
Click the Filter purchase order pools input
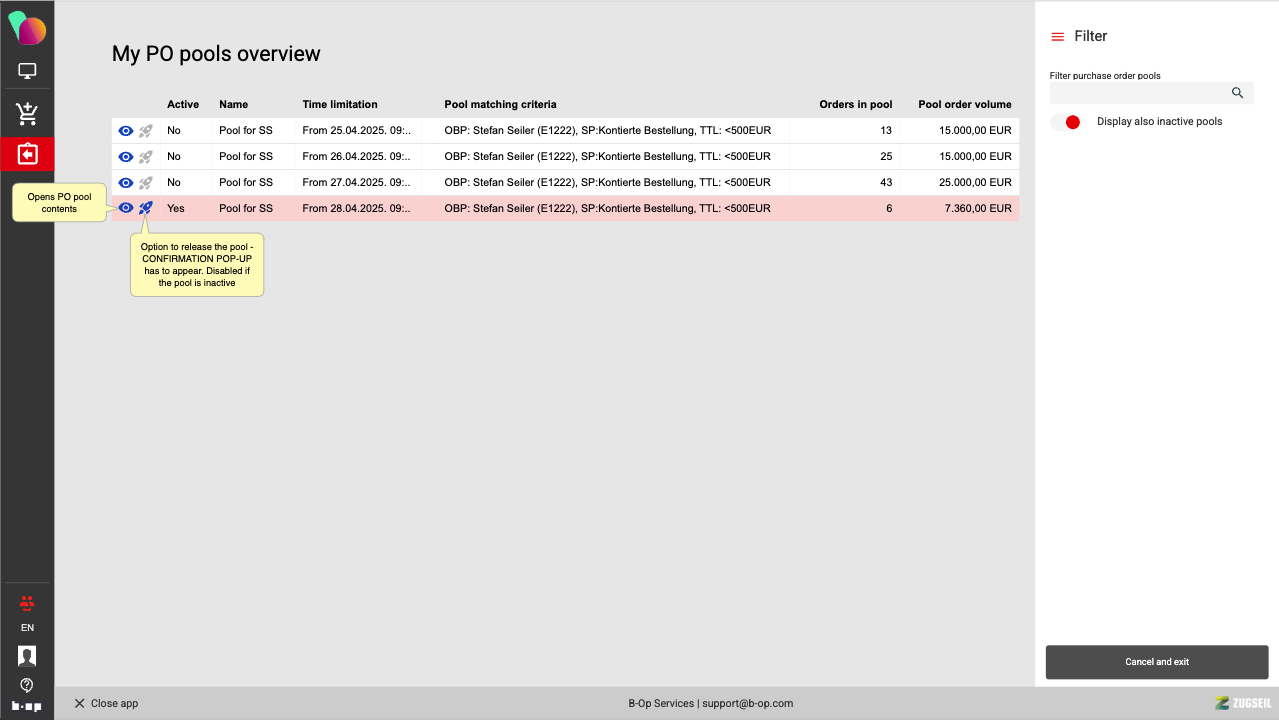1137,93
